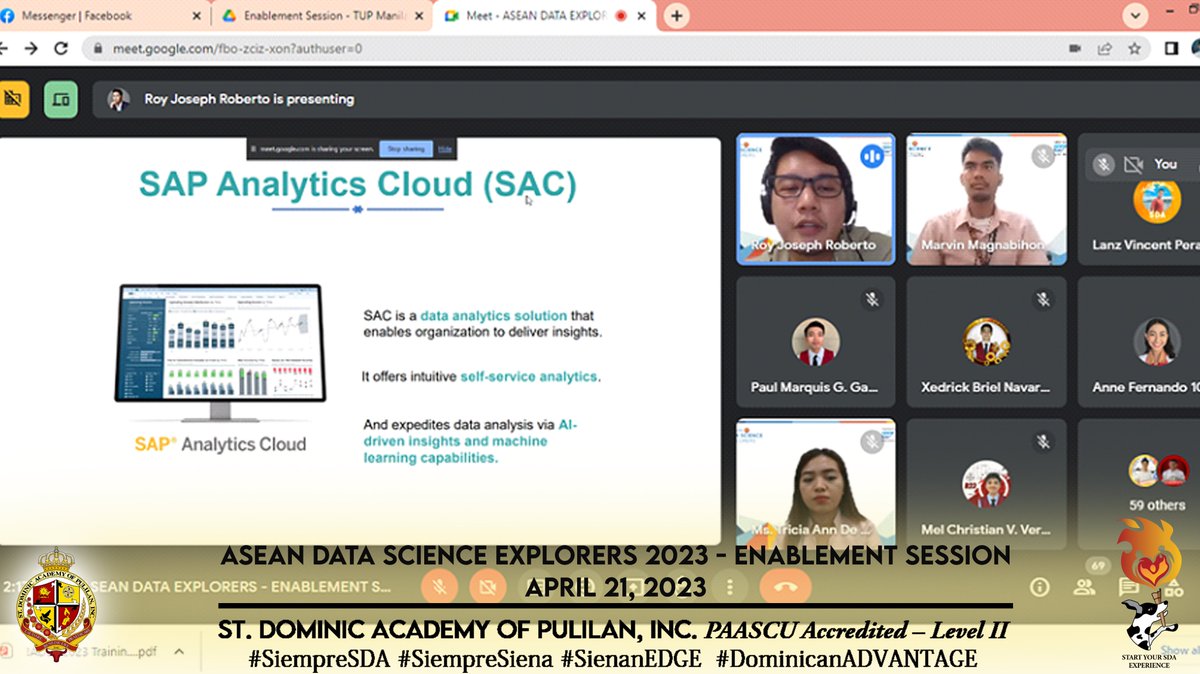This screenshot has height=674, width=1200.
Task: Click the green screen-presentation icon
Action: click(61, 99)
